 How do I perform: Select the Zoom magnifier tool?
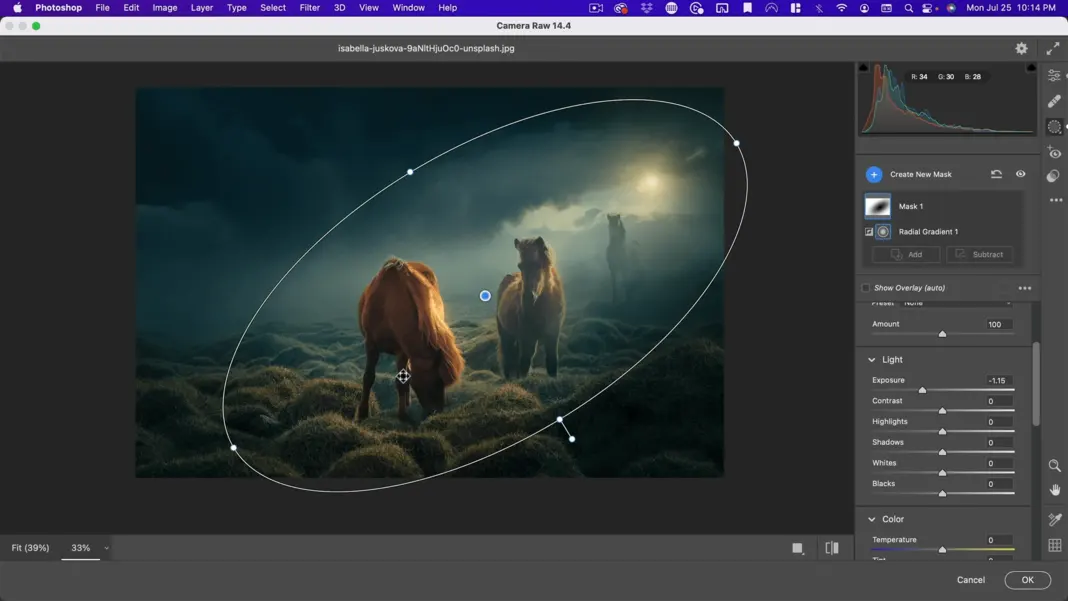pyautogui.click(x=1054, y=465)
